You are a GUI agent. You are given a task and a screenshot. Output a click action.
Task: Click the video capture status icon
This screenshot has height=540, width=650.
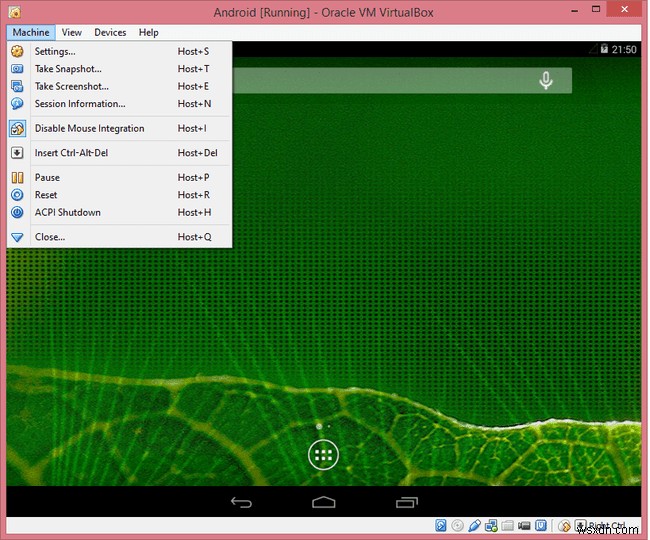point(524,525)
